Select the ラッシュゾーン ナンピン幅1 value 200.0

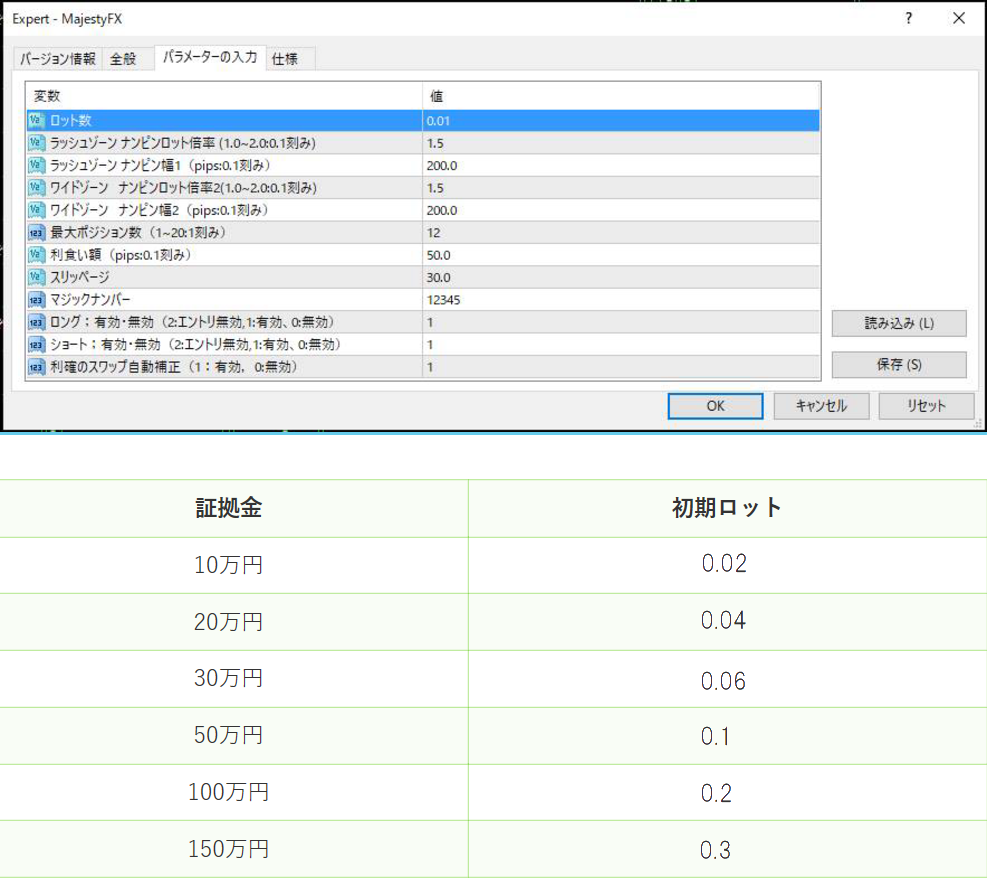621,165
